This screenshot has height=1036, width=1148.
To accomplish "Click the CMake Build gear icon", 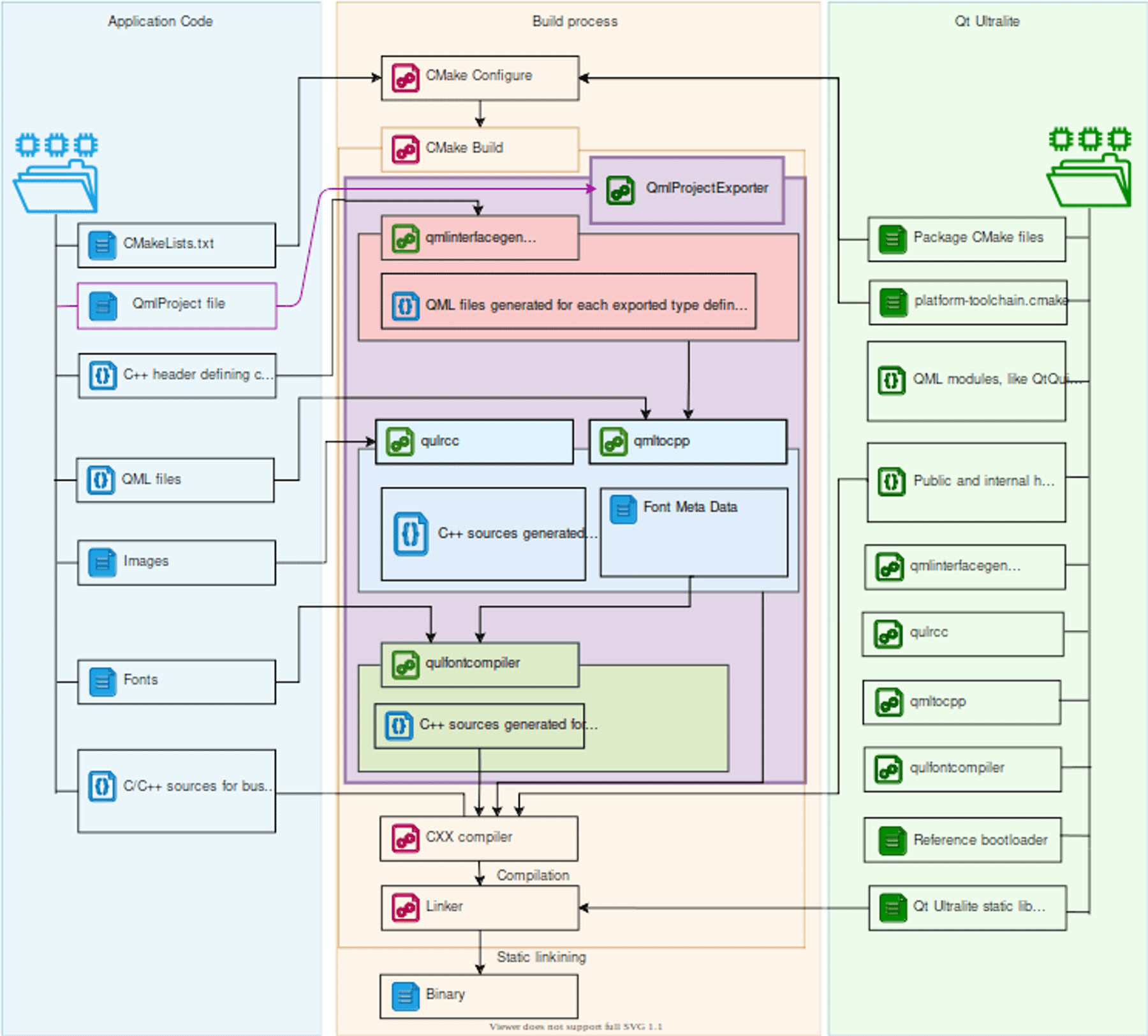I will click(x=406, y=150).
